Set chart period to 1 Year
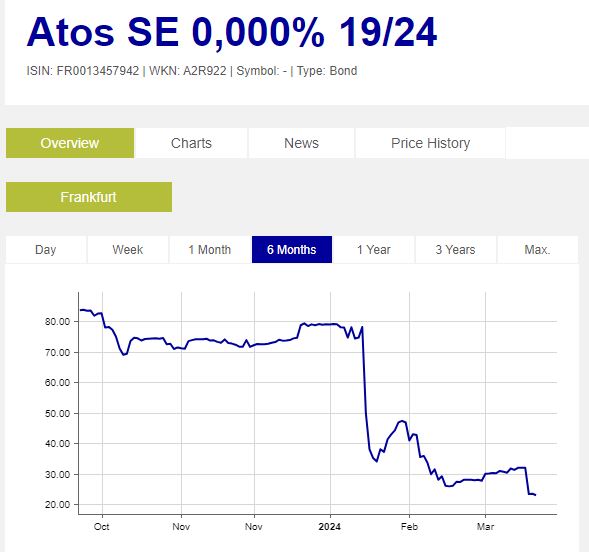 [x=374, y=250]
